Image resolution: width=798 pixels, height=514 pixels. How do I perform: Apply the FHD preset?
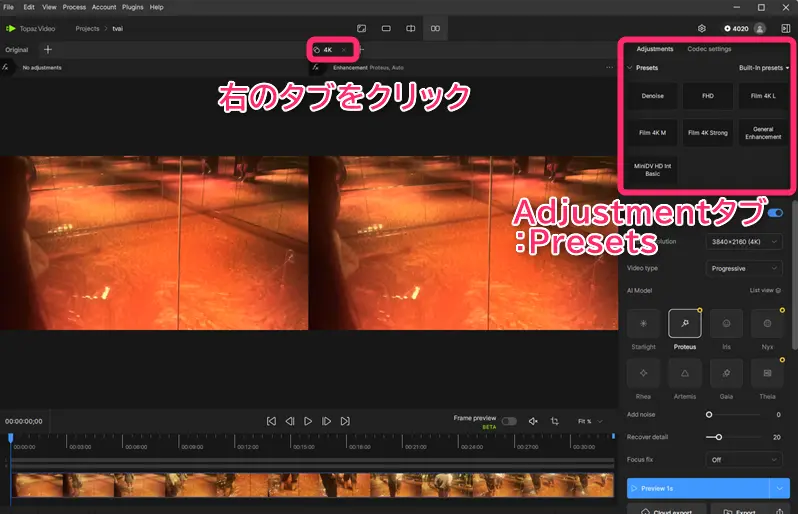click(708, 96)
